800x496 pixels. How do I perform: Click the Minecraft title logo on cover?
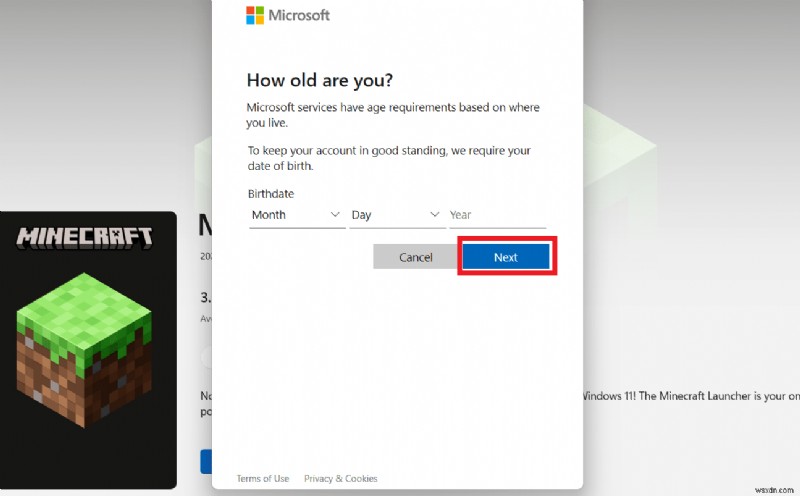click(x=85, y=238)
